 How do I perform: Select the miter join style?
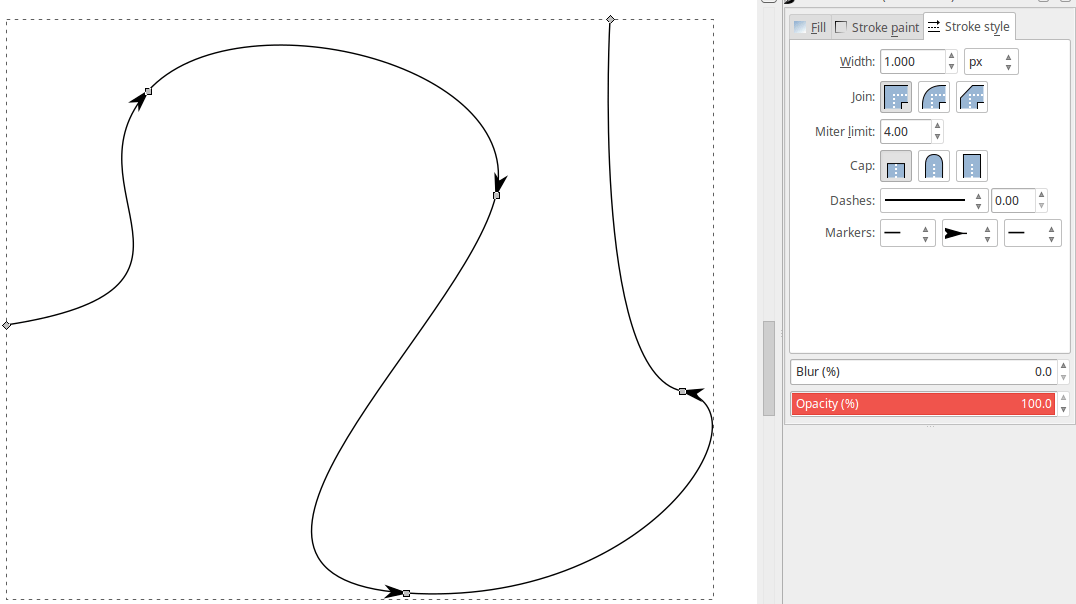point(896,96)
